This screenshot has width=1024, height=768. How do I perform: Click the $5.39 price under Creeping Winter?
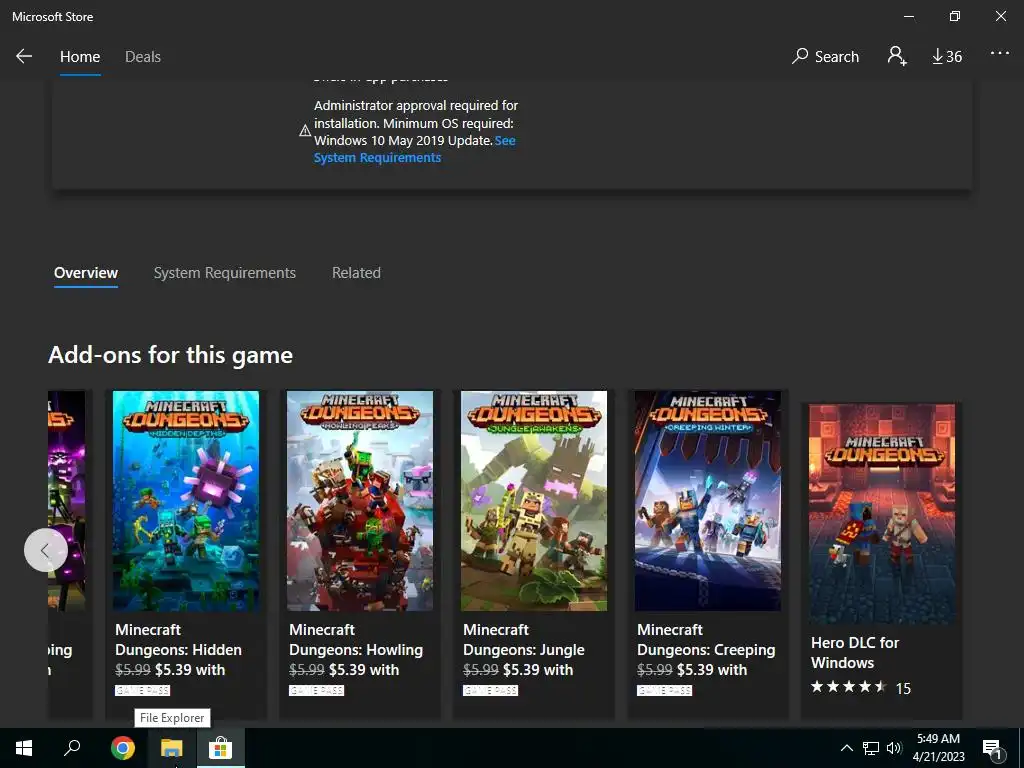click(694, 670)
